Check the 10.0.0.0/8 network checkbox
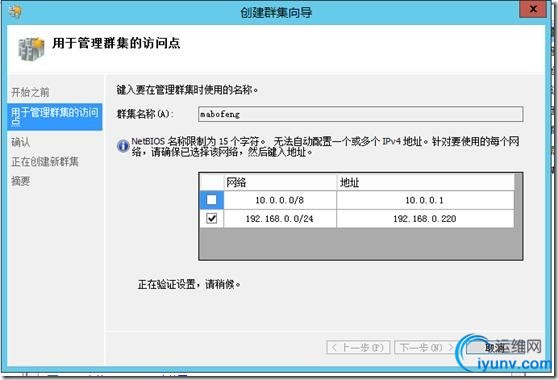The height and width of the screenshot is (380, 558). click(211, 200)
